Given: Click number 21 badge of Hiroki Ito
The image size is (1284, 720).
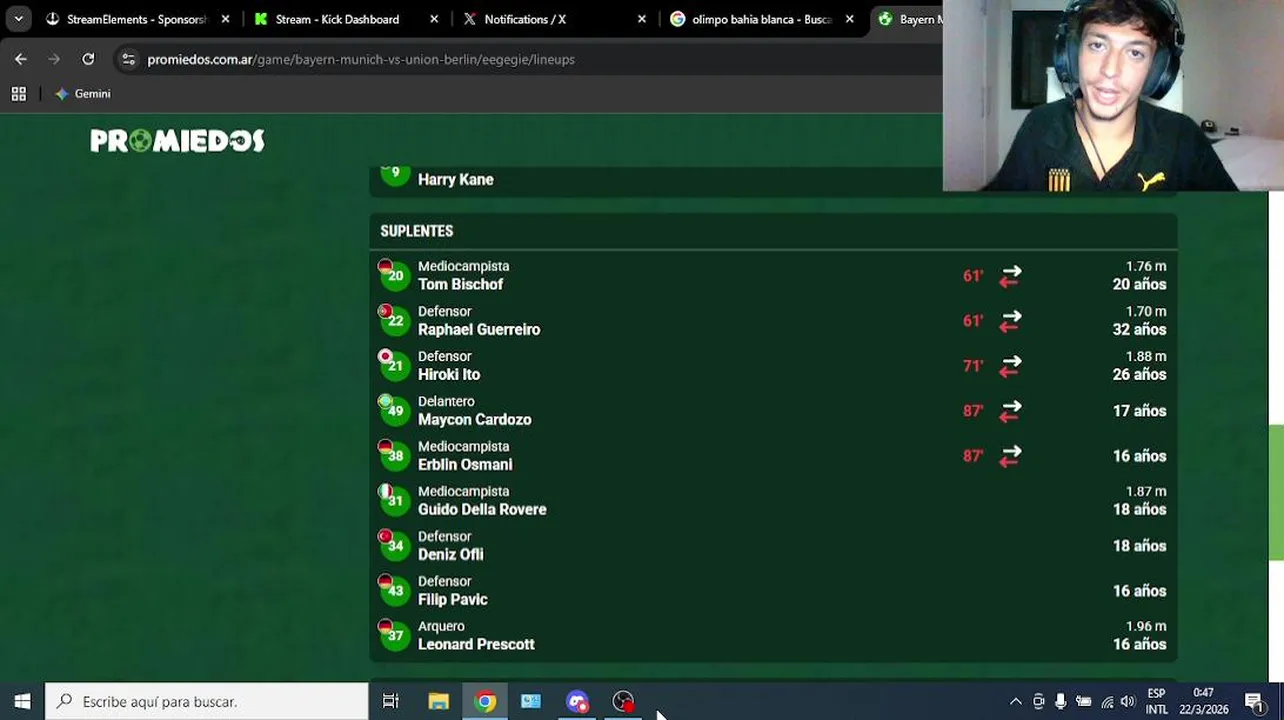Looking at the screenshot, I should tap(395, 366).
